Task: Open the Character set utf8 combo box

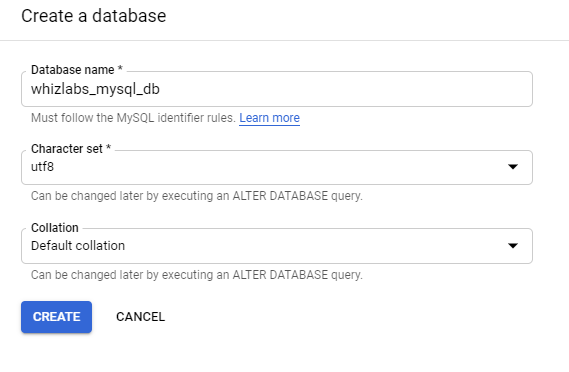Action: 277,167
